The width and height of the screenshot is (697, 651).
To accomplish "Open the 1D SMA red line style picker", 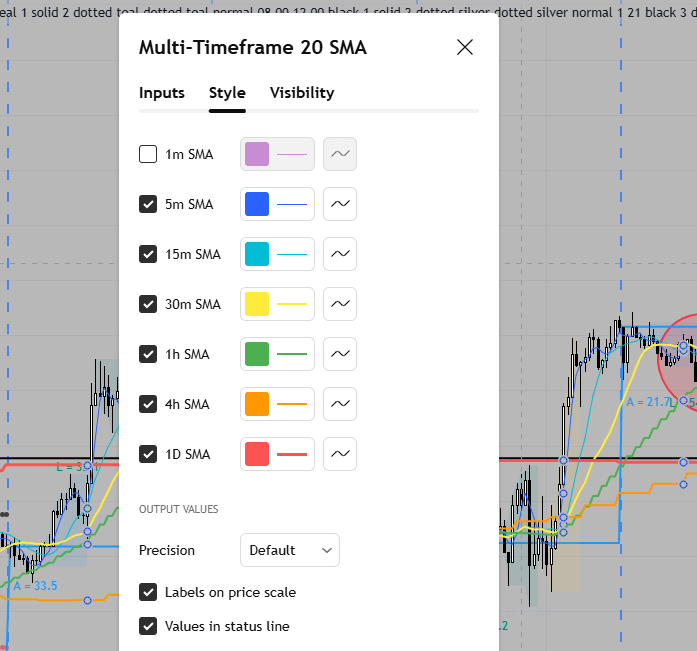I will click(291, 454).
